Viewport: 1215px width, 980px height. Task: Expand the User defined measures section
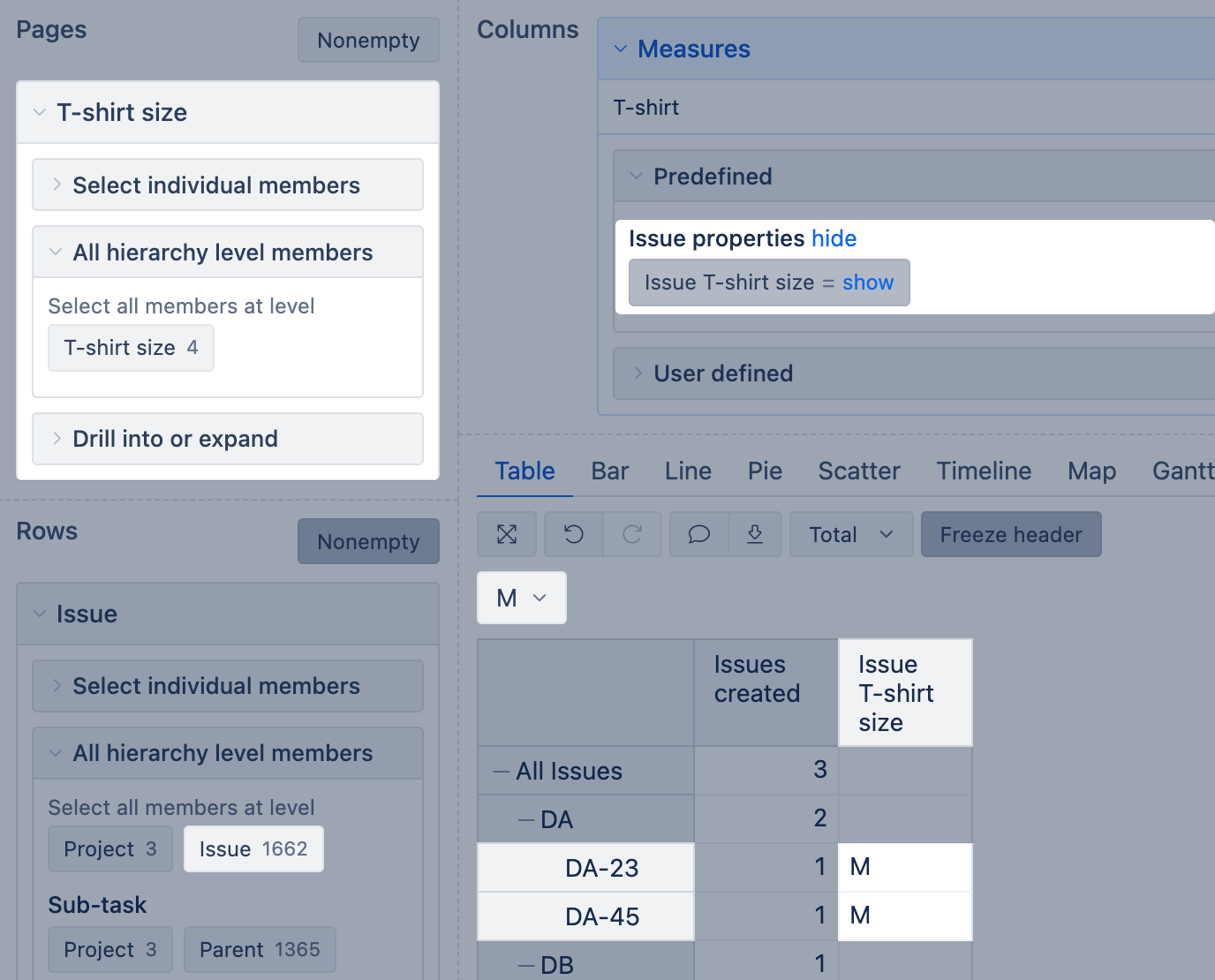pyautogui.click(x=722, y=373)
